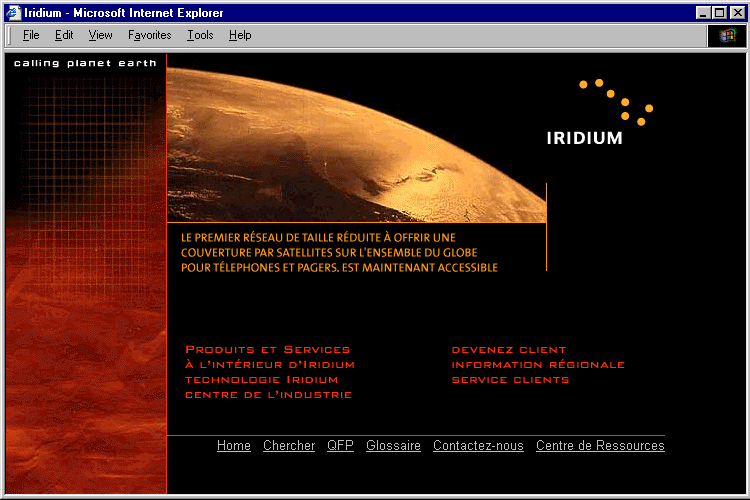This screenshot has height=500, width=750.
Task: Open Produits et Services link
Action: click(x=268, y=350)
